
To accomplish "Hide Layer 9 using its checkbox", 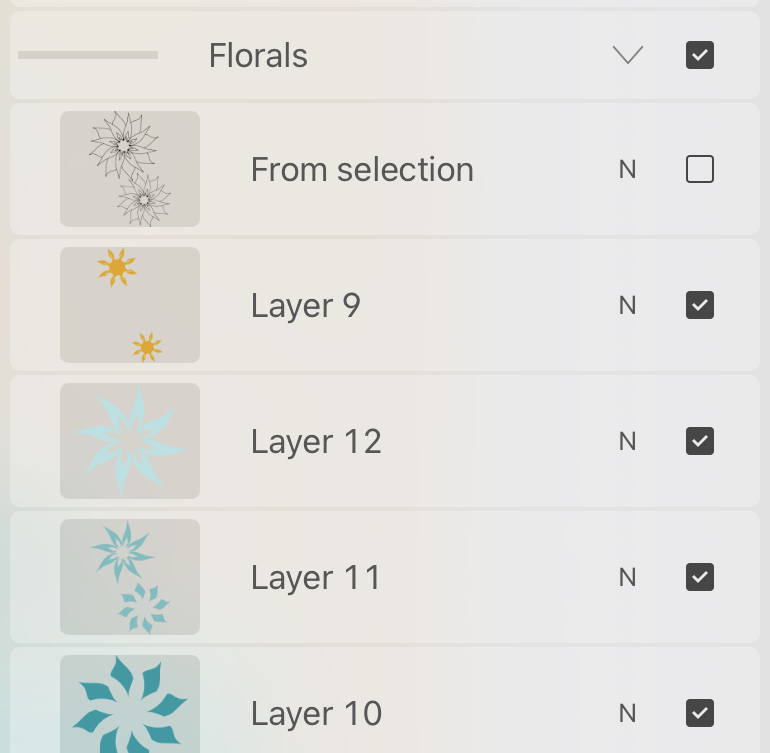I will pos(700,305).
